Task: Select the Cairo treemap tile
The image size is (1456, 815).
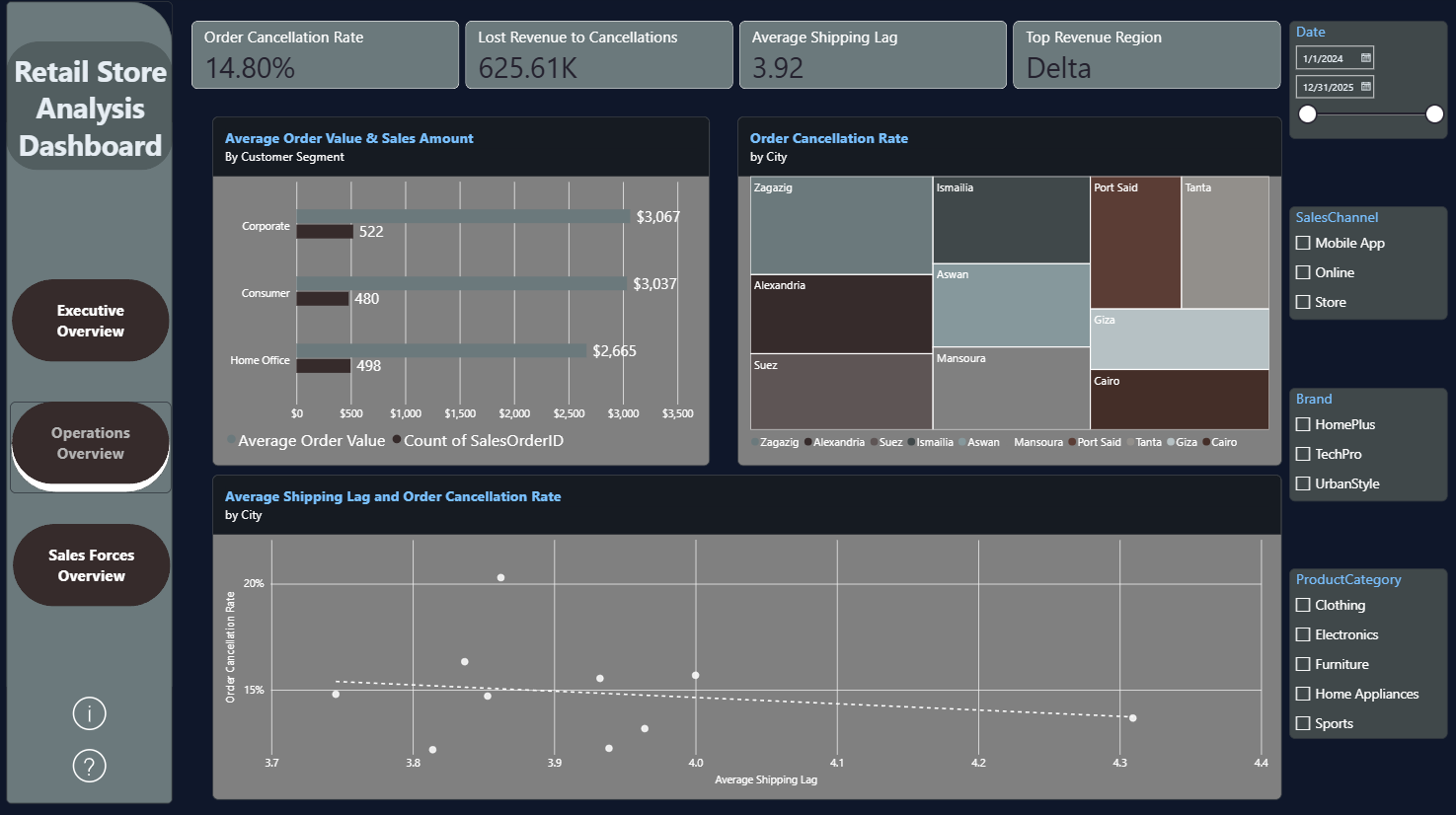Action: point(1180,400)
